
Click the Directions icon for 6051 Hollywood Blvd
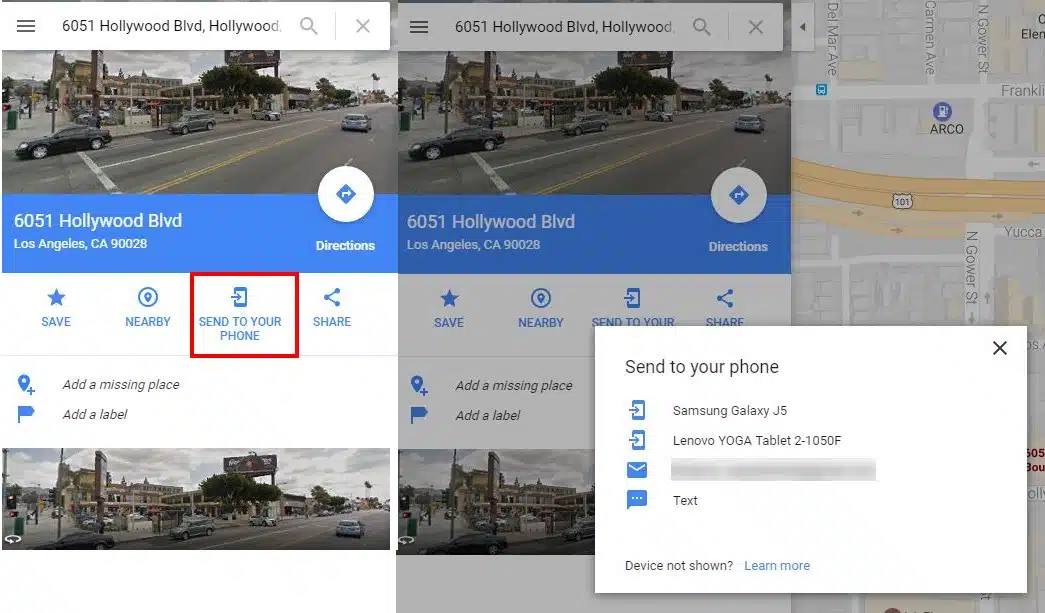pyautogui.click(x=346, y=194)
